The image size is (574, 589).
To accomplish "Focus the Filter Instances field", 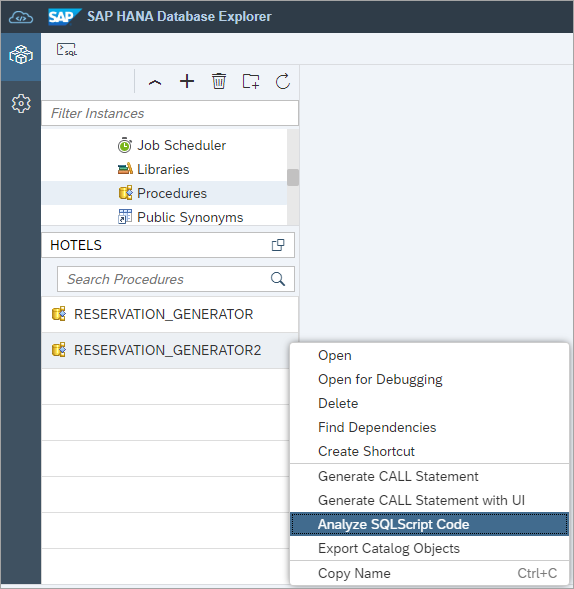I will [x=170, y=113].
